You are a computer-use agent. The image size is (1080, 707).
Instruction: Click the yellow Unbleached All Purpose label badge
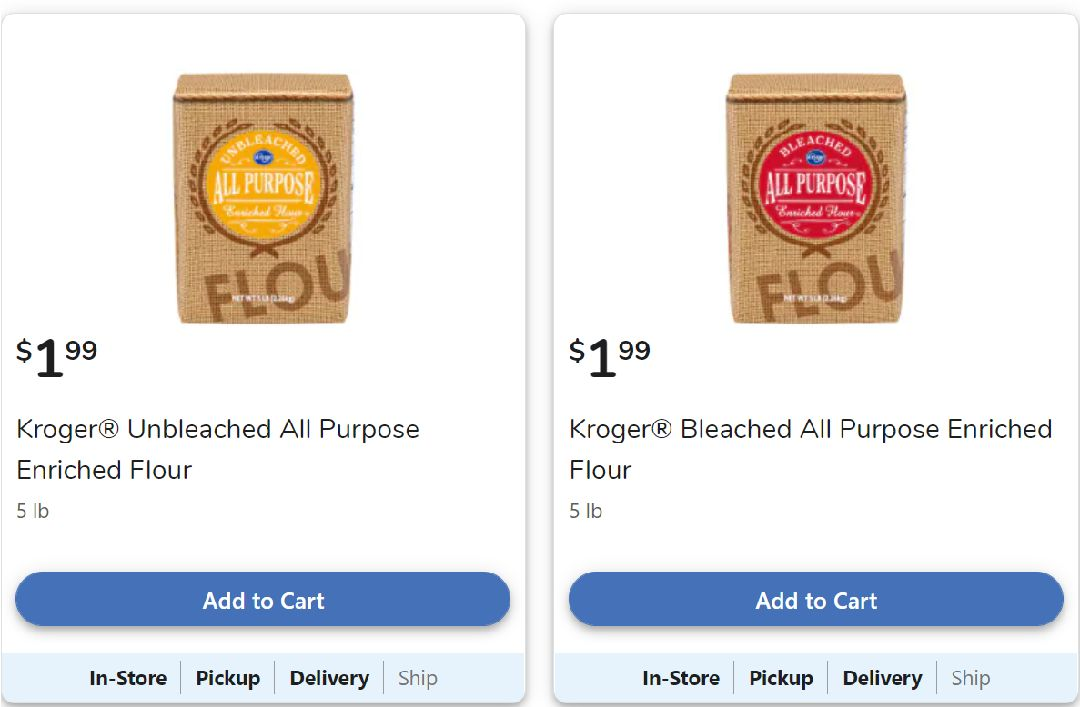(261, 183)
